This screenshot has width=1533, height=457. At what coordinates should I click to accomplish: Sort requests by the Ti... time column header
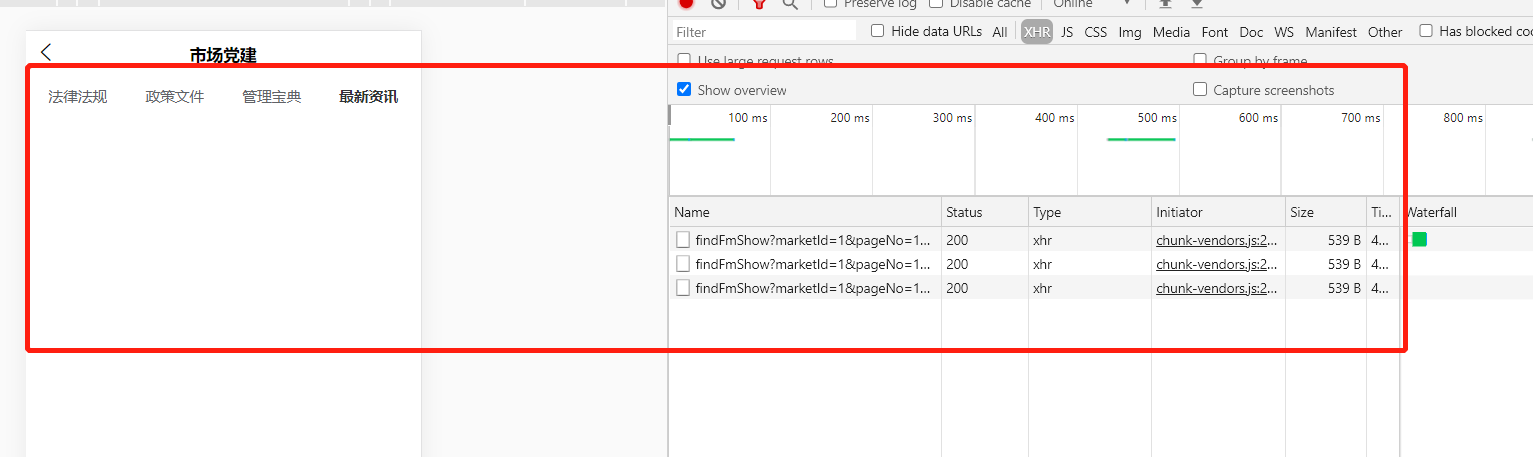point(1382,212)
